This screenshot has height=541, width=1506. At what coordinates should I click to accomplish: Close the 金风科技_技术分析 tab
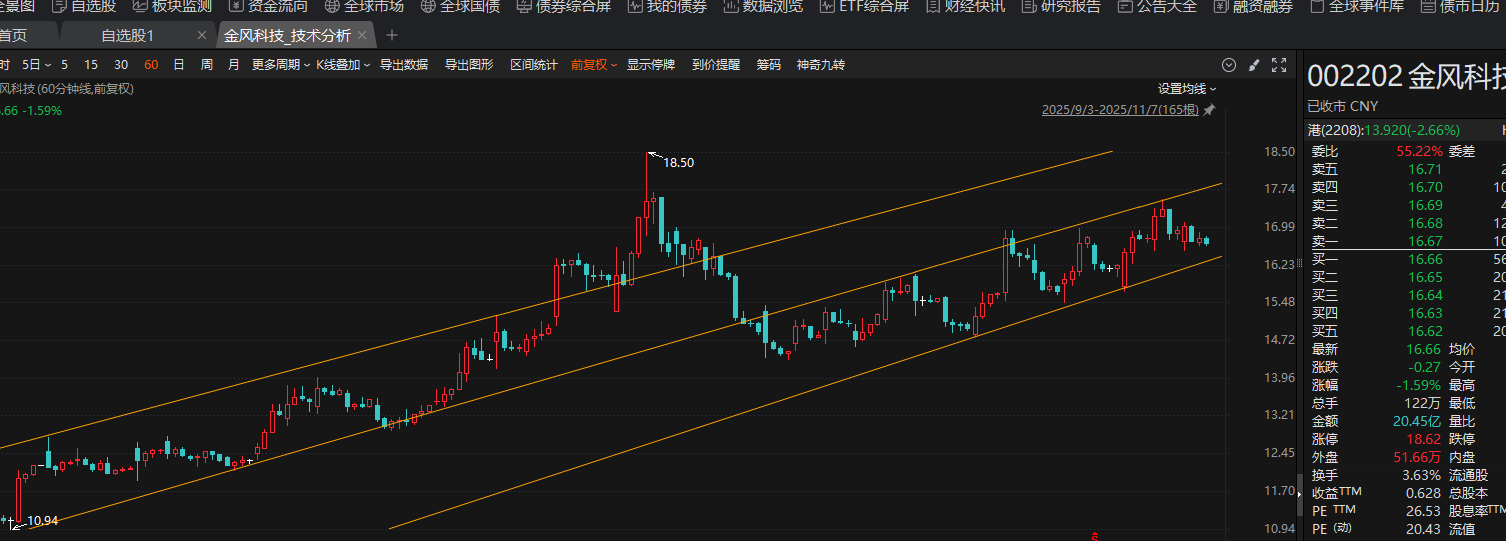363,35
